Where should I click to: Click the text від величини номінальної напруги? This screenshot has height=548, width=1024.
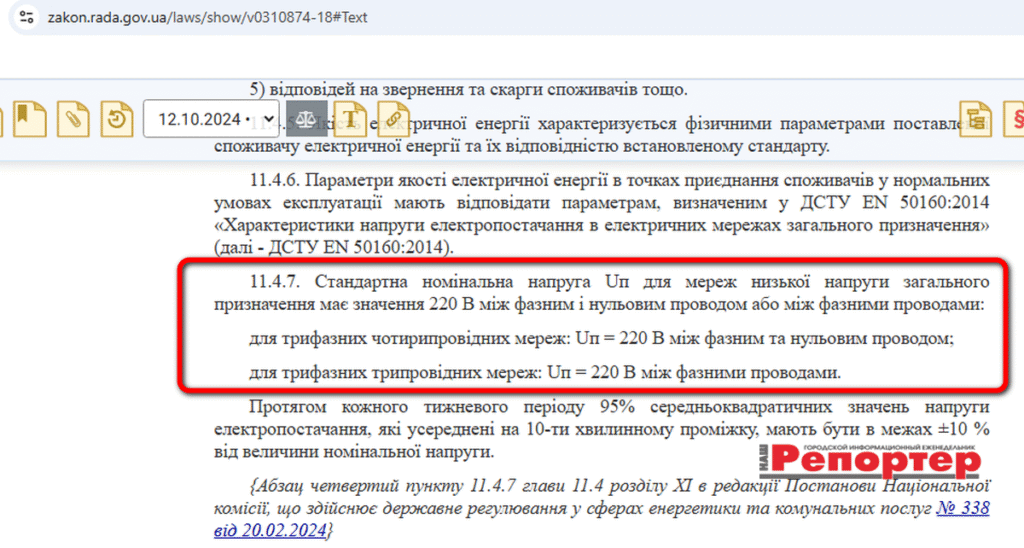click(355, 451)
